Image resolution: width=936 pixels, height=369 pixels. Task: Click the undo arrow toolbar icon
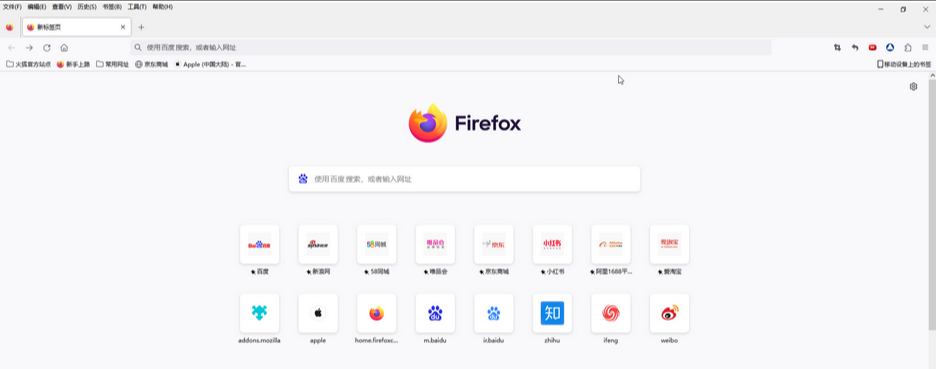tap(855, 48)
